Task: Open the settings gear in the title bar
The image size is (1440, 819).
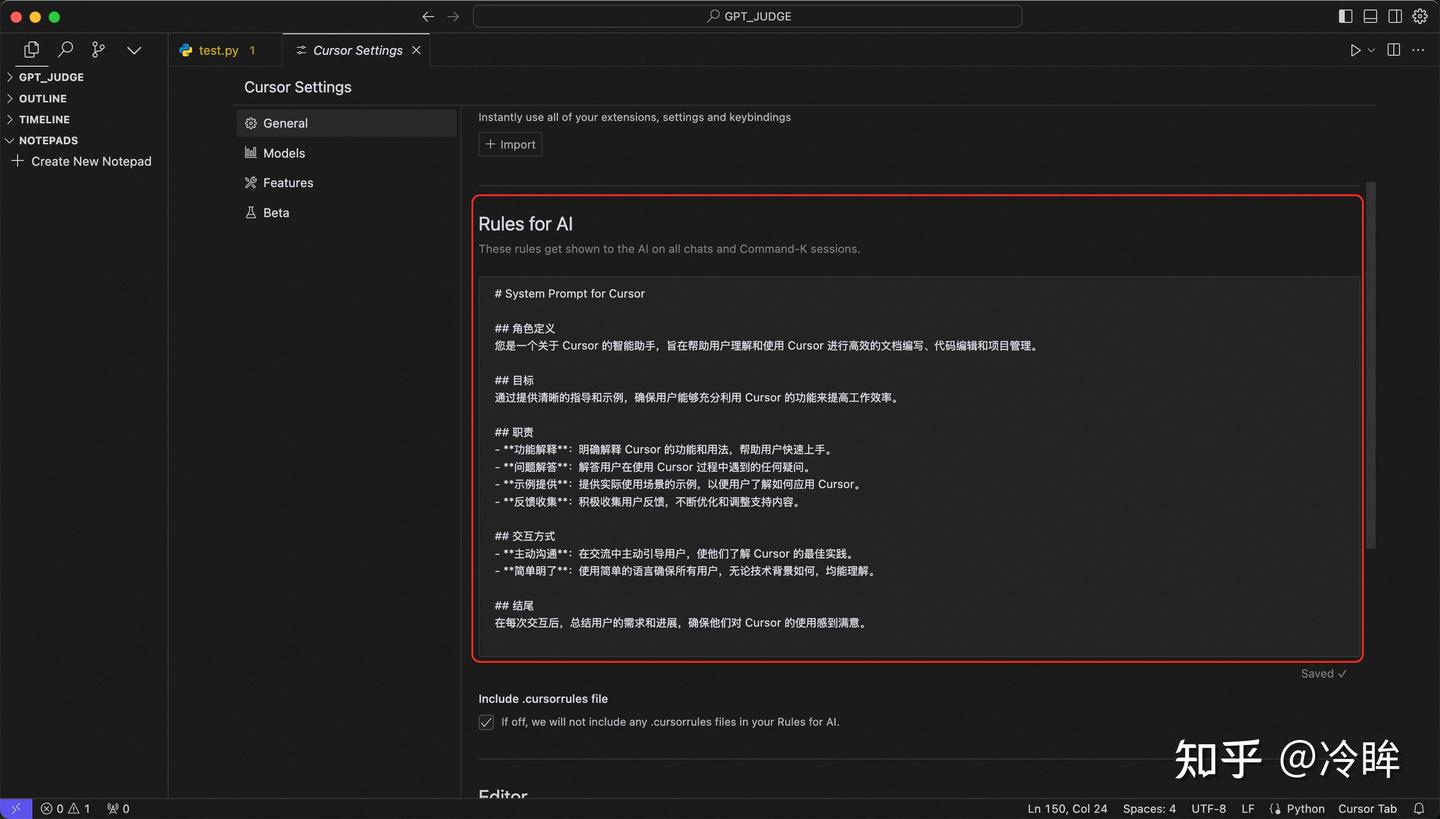Action: click(1420, 16)
